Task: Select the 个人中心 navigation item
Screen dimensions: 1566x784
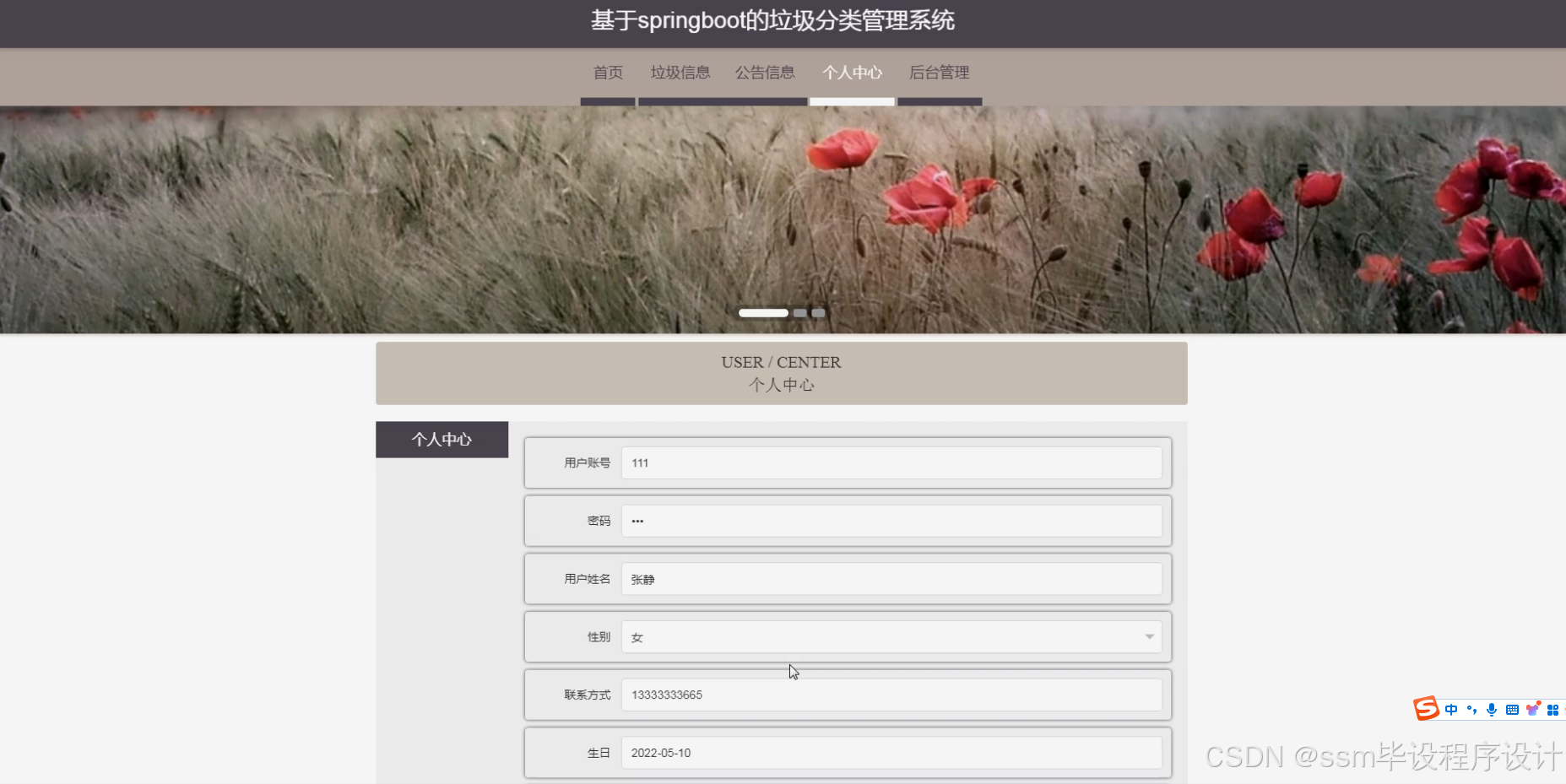Action: [853, 73]
